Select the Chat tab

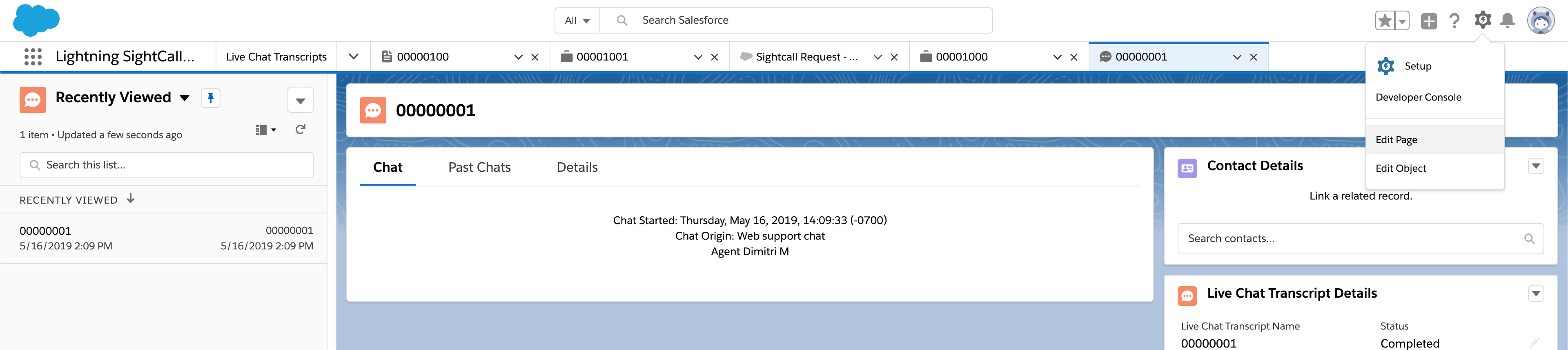click(388, 168)
